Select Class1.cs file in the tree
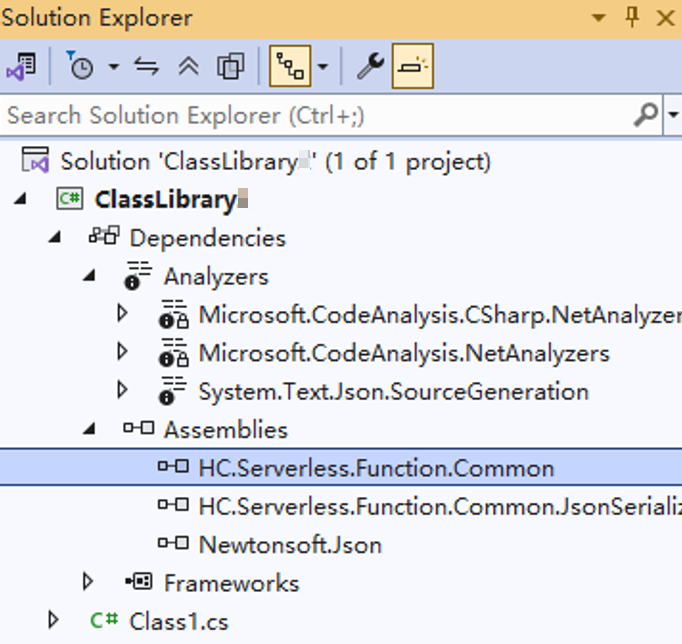Screen dimensions: 682x644 (178, 621)
